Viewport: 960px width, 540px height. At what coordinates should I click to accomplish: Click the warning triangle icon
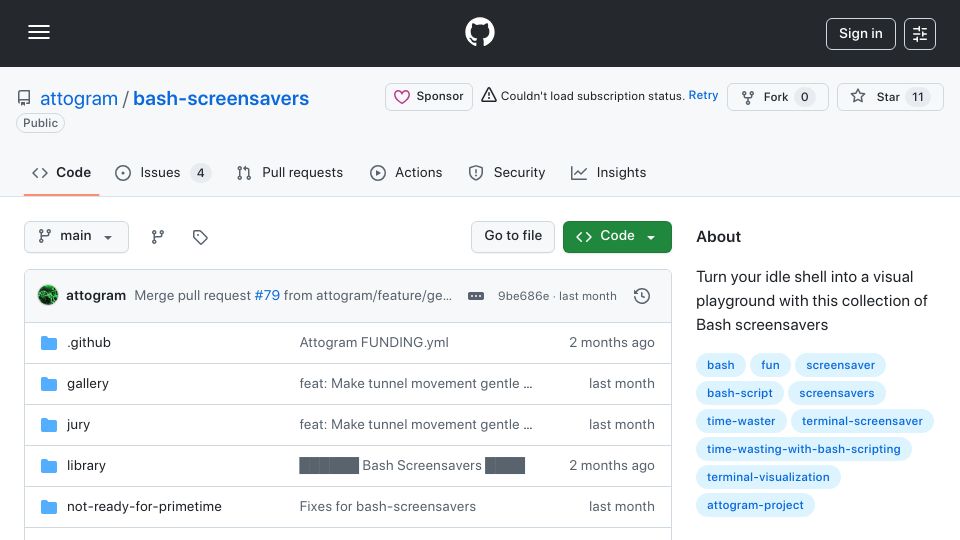tap(489, 95)
